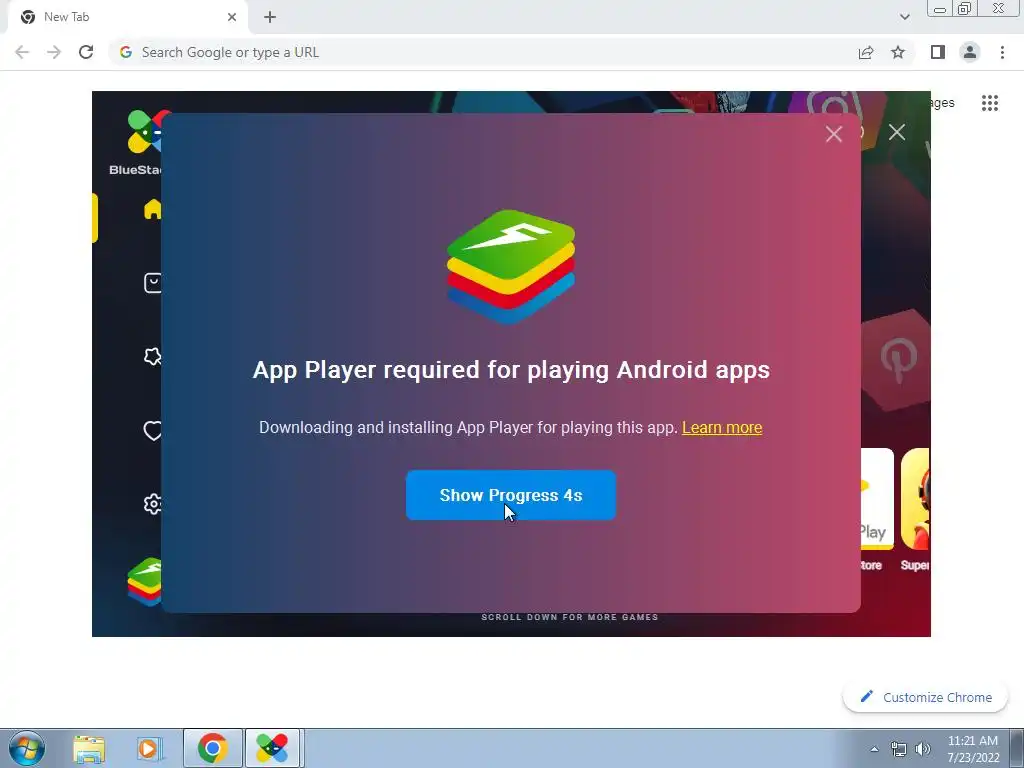This screenshot has height=768, width=1024.
Task: Close the New Tab tab
Action: 232,17
